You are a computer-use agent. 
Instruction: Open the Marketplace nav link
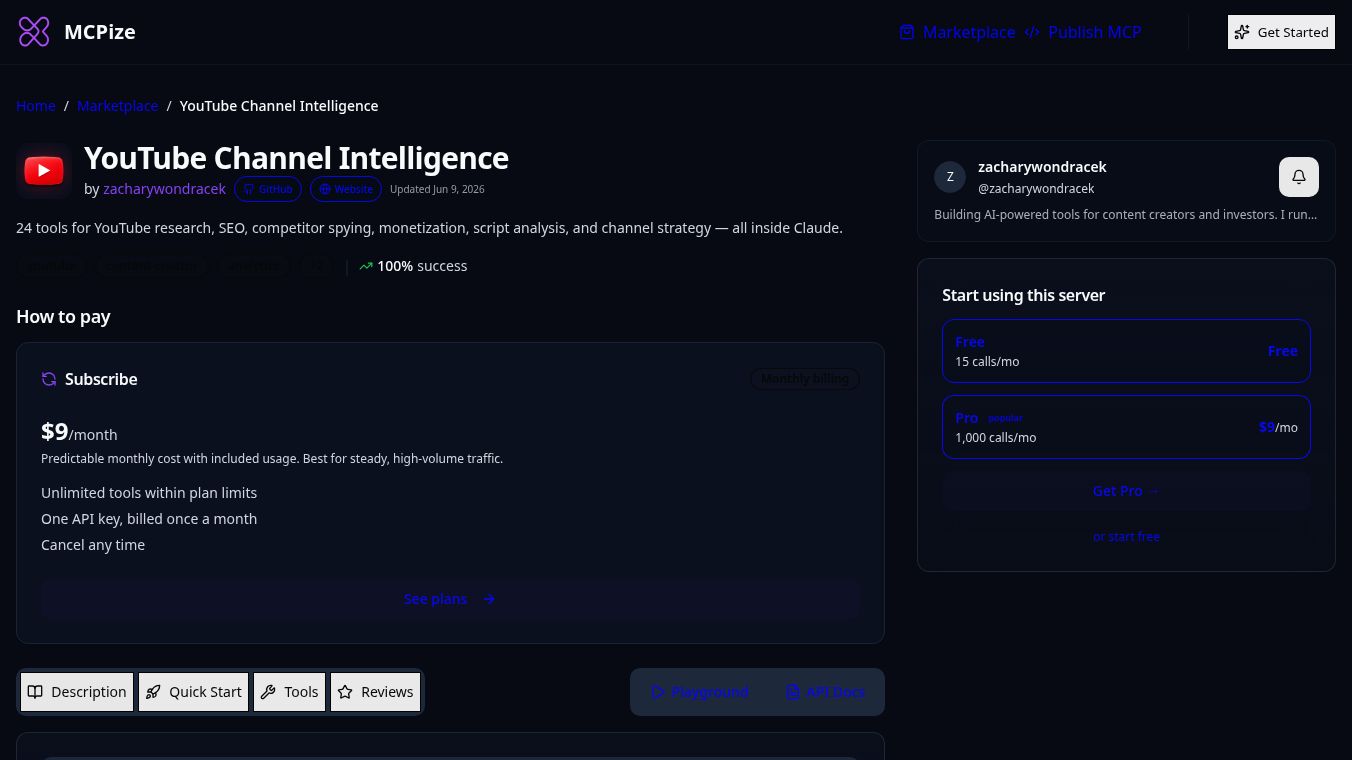(957, 32)
